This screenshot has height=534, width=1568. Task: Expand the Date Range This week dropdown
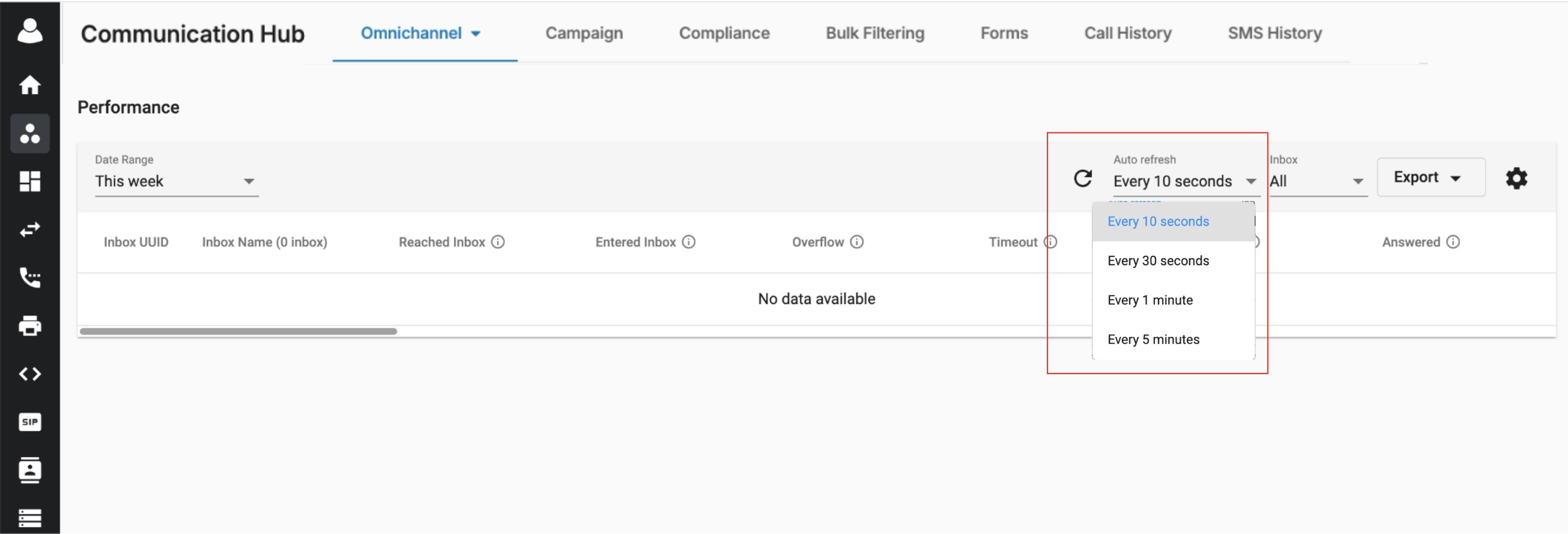(x=177, y=181)
